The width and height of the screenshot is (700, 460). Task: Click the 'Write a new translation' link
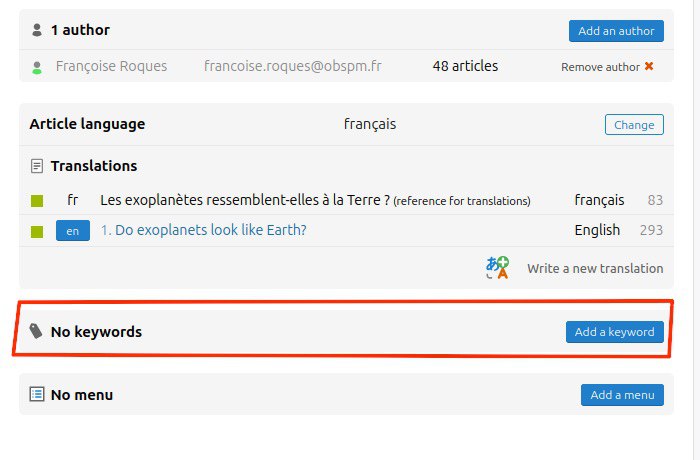coord(595,268)
